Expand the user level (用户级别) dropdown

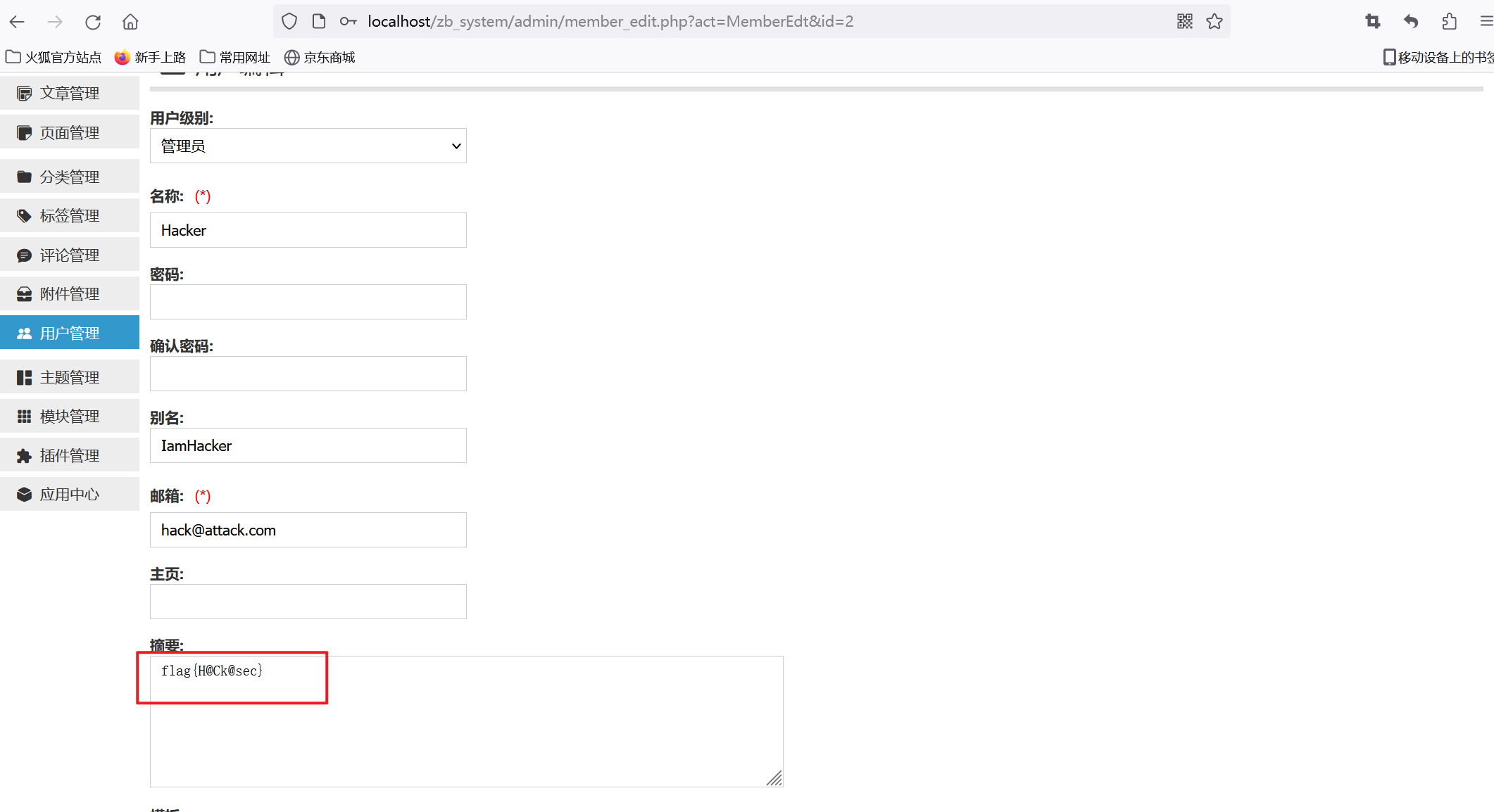click(x=308, y=146)
